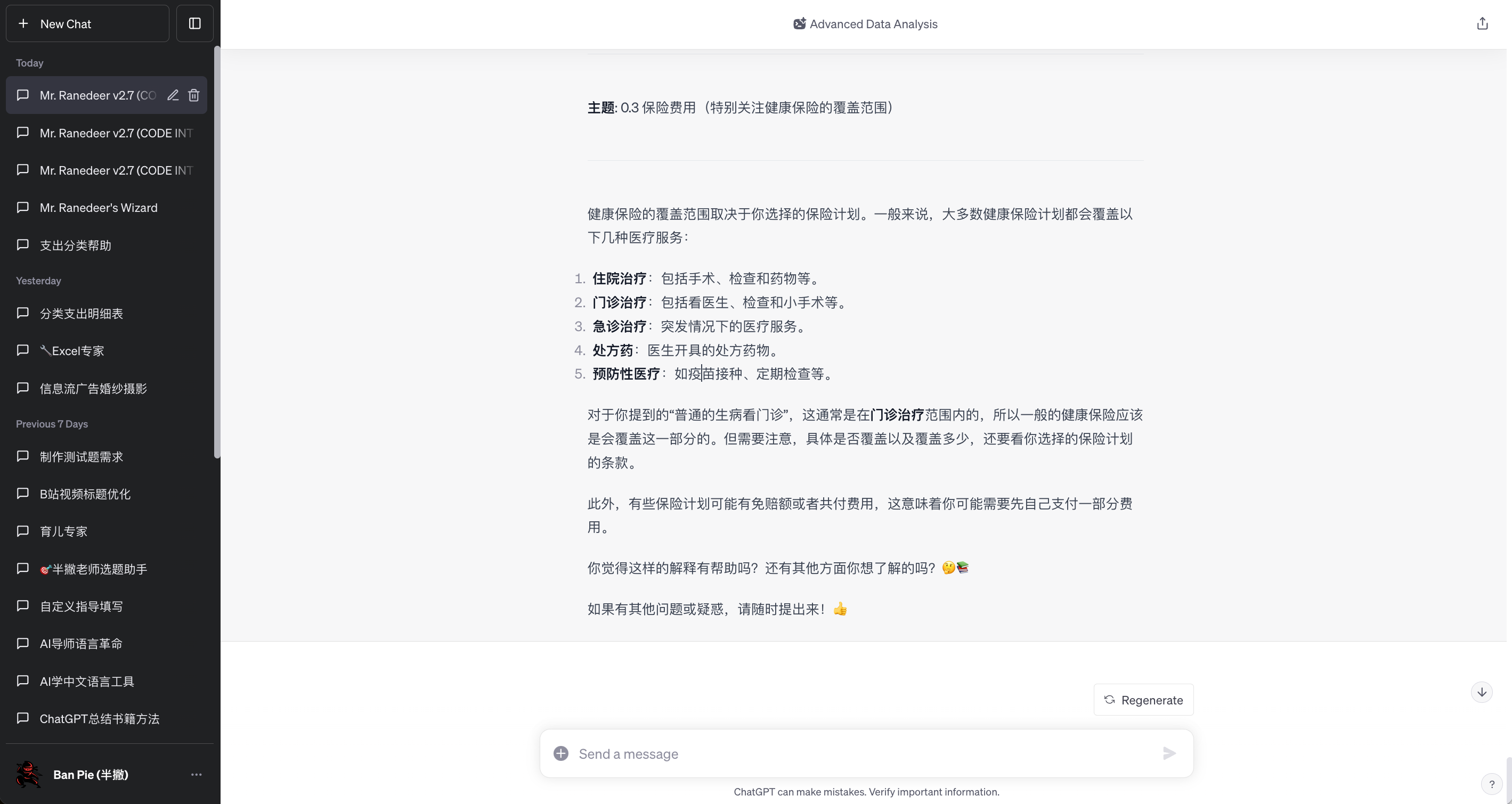Toggle the sidebar with the panel icon
This screenshot has width=1512, height=804.
point(195,23)
